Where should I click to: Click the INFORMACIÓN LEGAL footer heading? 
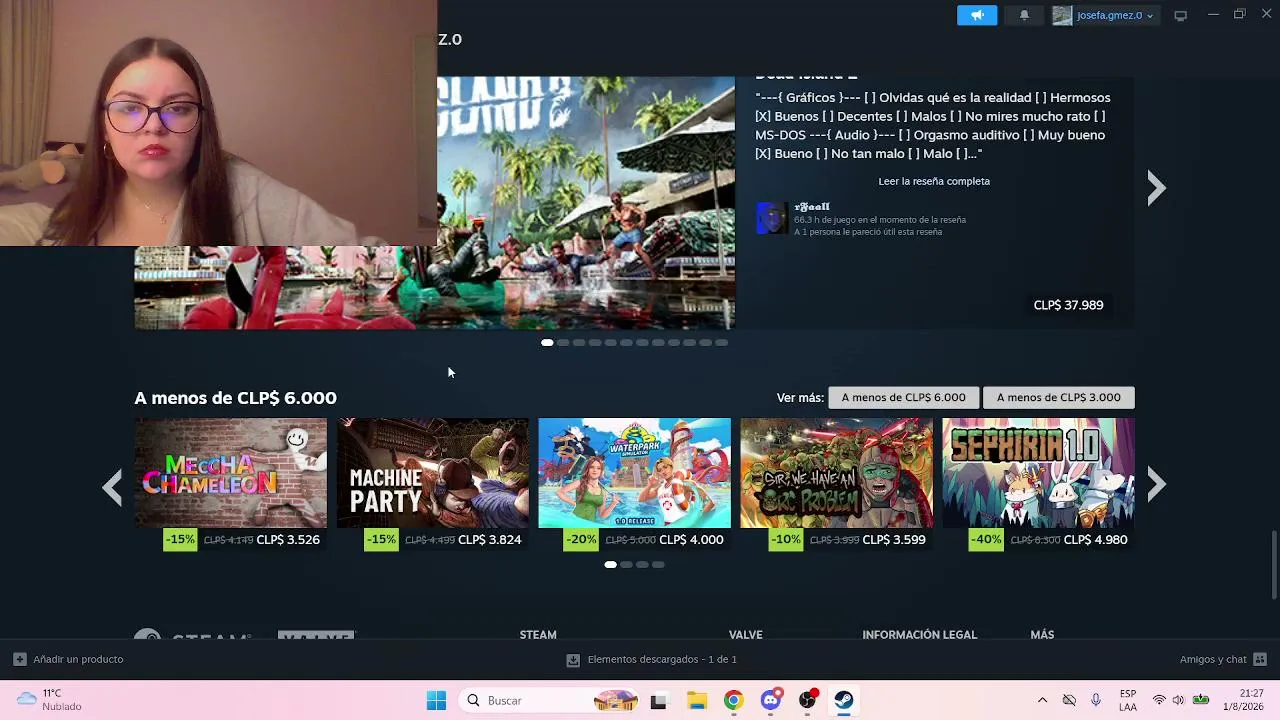tap(919, 635)
